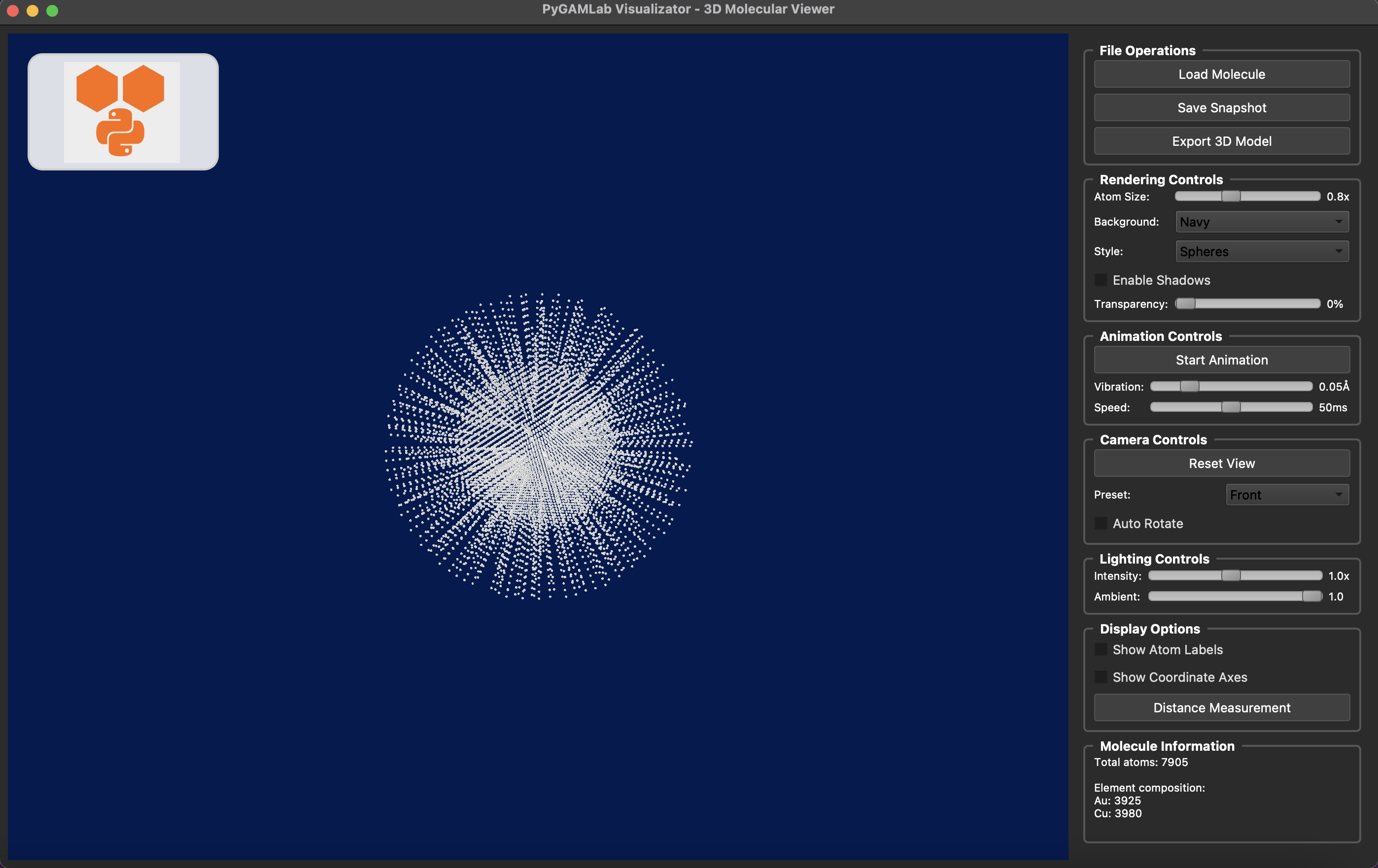Viewport: 1378px width, 868px height.
Task: Open the Background color dropdown showing Navy
Action: coord(1261,222)
